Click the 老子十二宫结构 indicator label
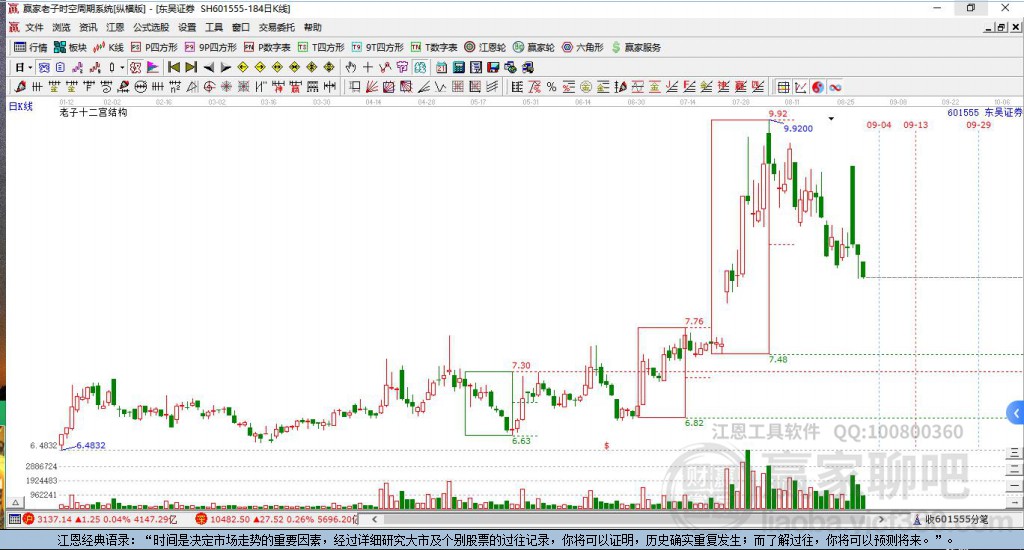The height and width of the screenshot is (550, 1024). coord(93,112)
